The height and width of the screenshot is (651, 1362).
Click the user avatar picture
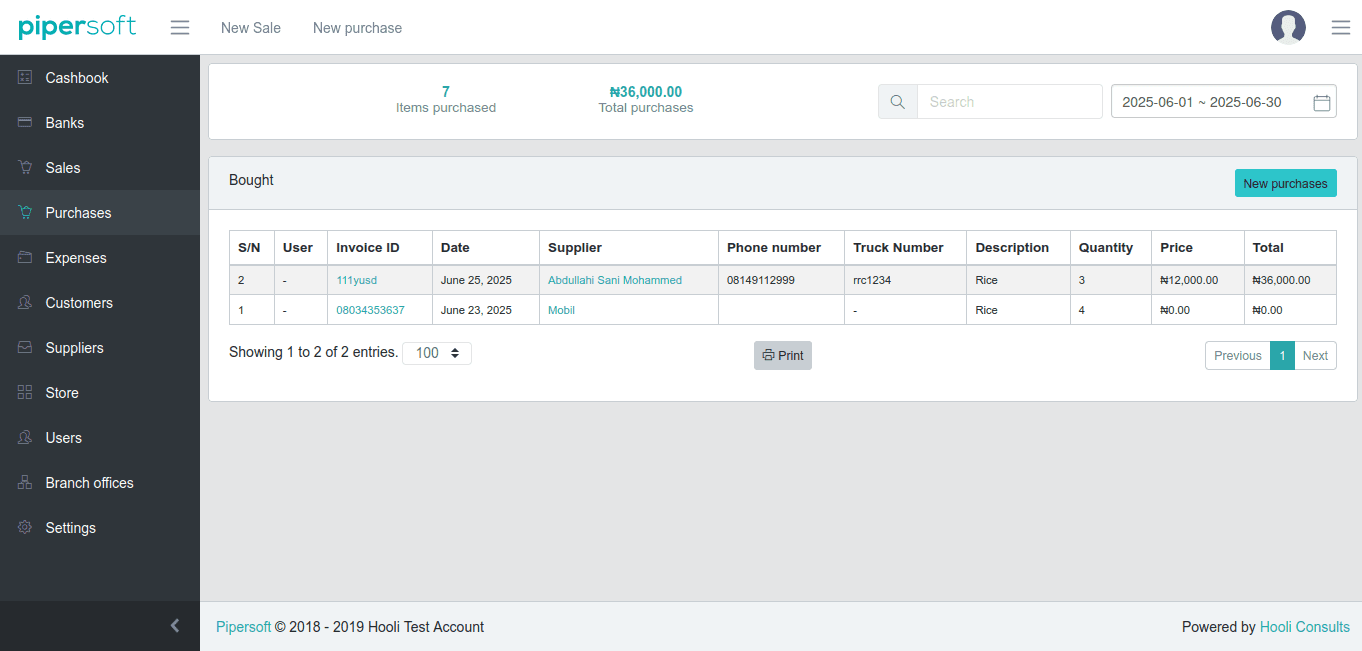[1288, 27]
